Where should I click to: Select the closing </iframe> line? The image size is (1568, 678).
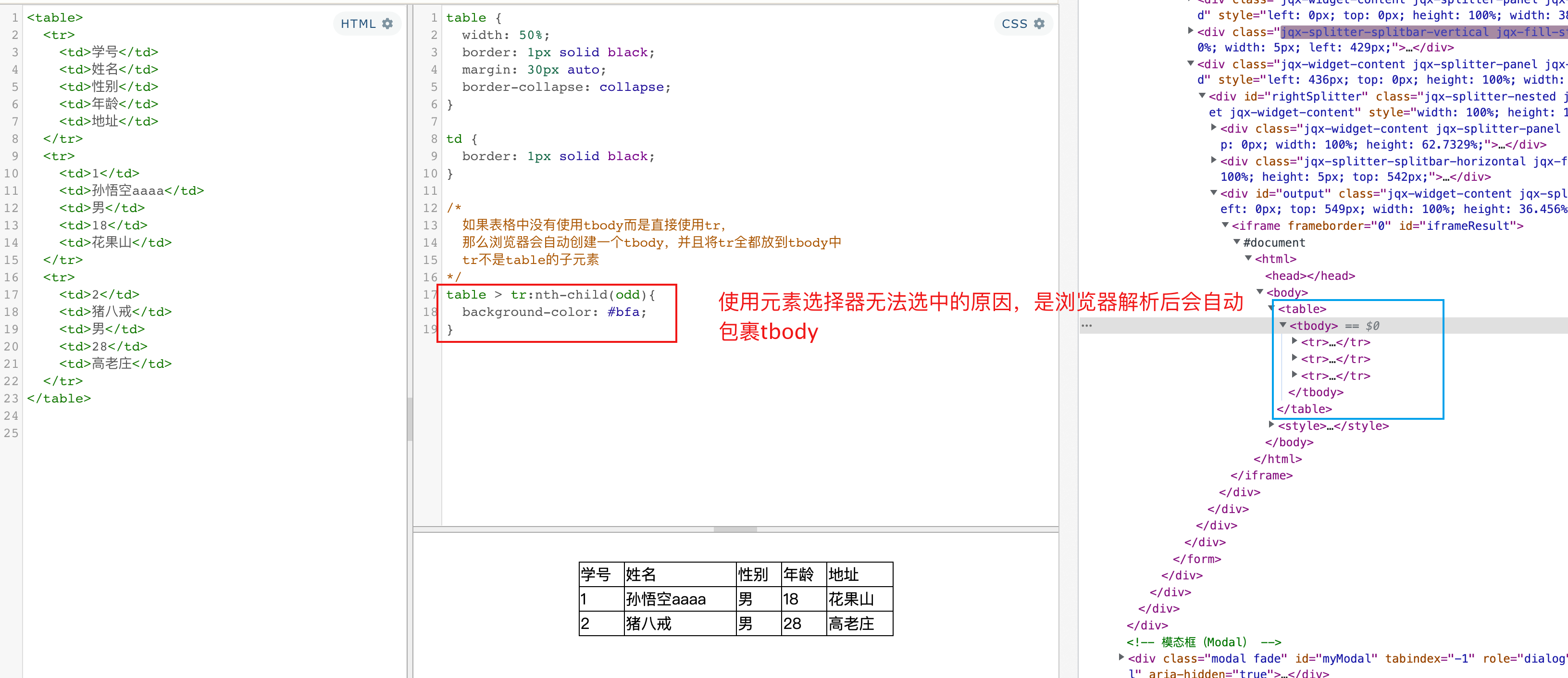(x=1261, y=476)
